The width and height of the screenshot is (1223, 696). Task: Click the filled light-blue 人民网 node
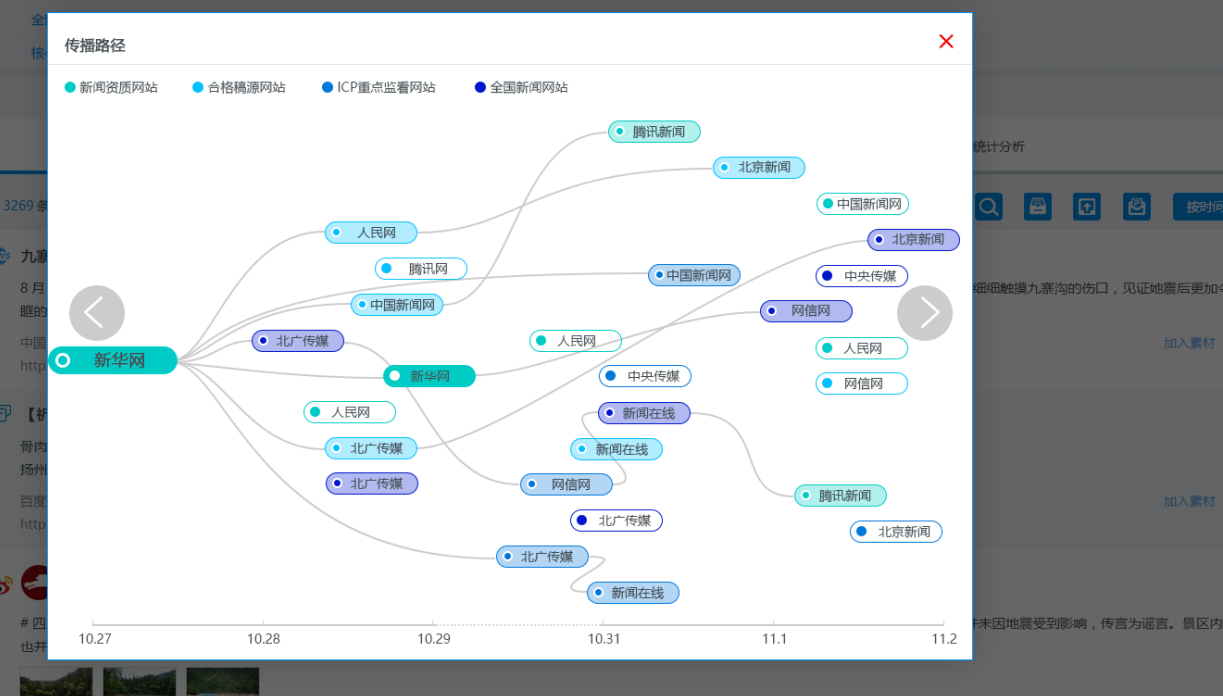(x=371, y=233)
